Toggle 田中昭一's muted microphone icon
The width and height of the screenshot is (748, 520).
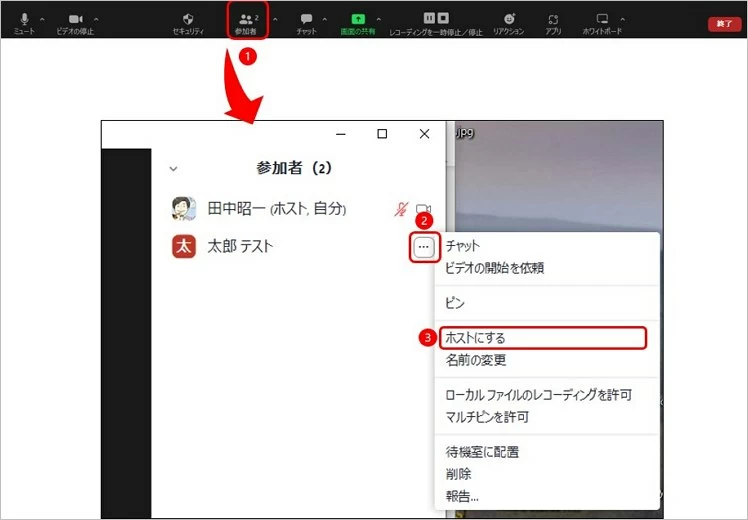(401, 209)
